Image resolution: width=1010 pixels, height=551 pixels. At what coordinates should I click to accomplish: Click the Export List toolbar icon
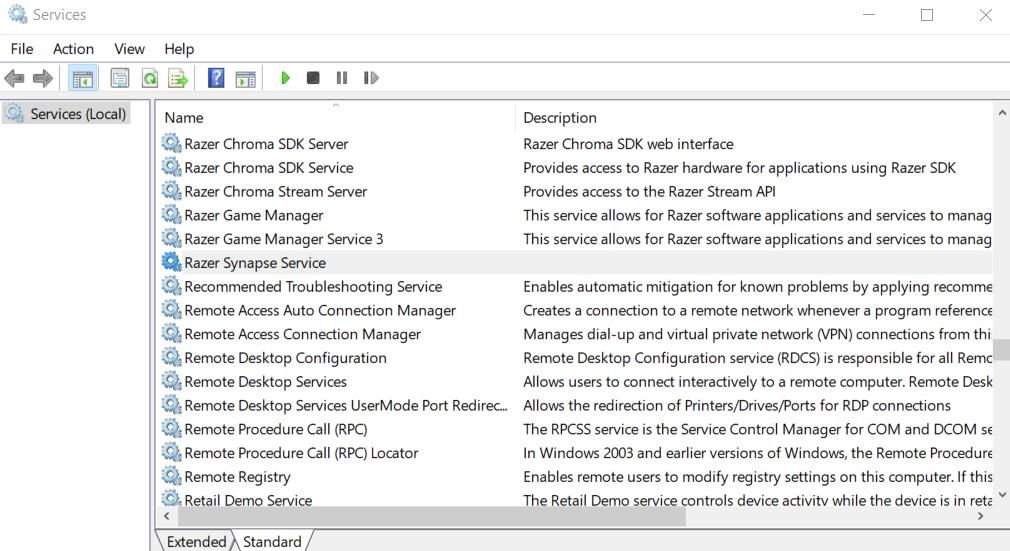178,78
